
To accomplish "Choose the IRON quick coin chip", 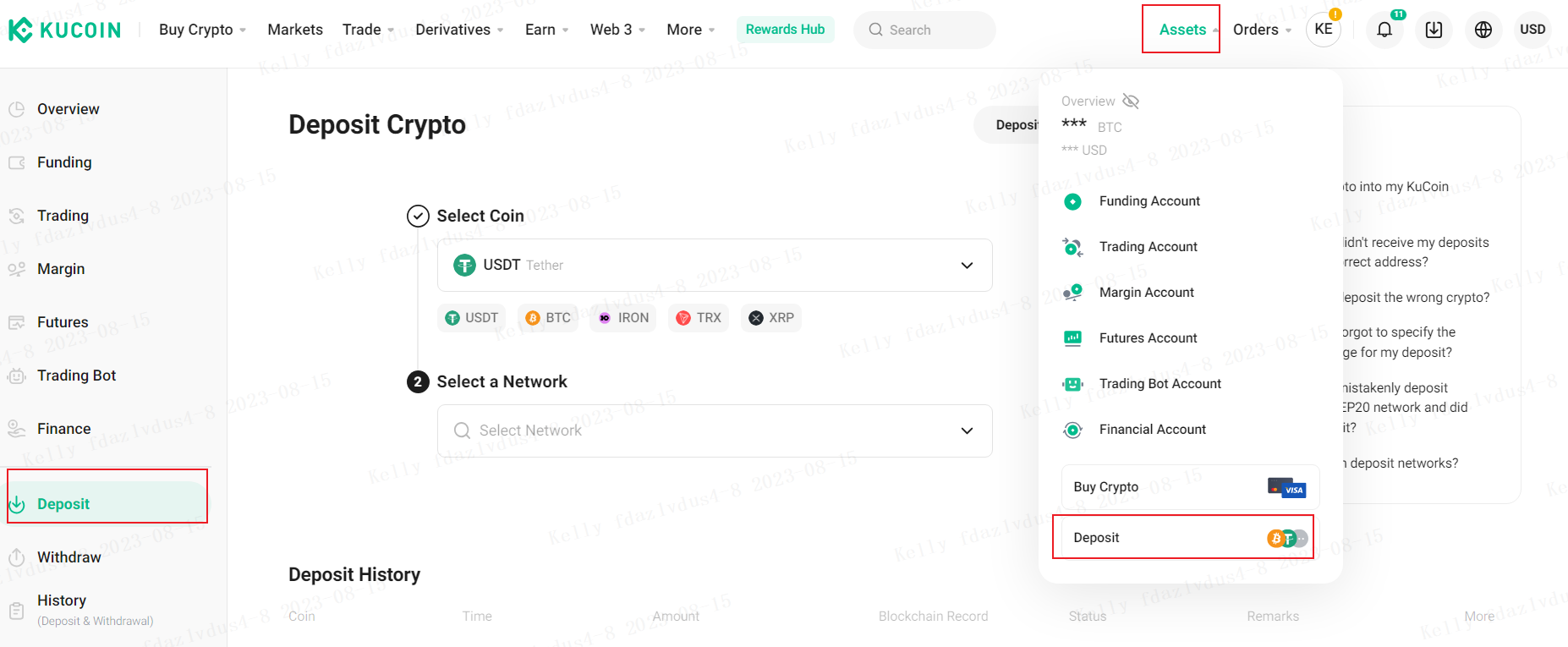I will pos(623,318).
